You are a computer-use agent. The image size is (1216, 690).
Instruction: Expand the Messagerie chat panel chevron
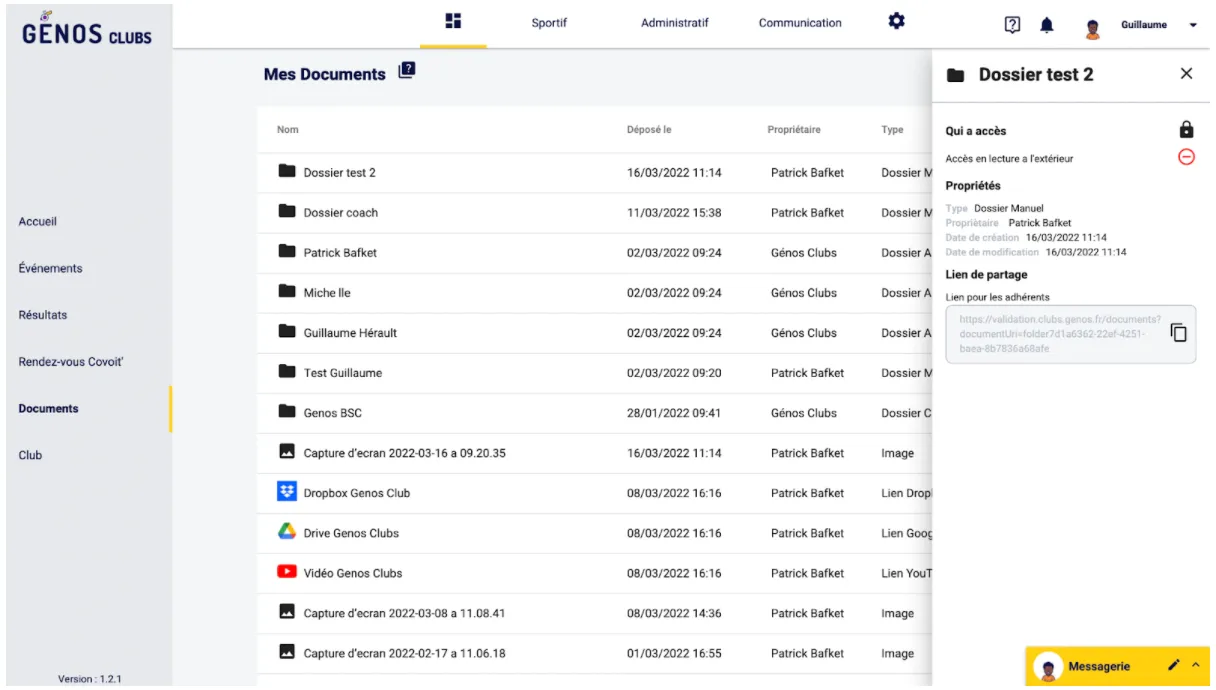coord(1195,665)
